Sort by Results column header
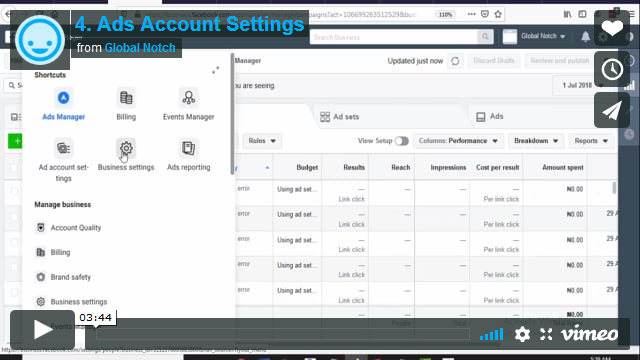 (x=354, y=167)
